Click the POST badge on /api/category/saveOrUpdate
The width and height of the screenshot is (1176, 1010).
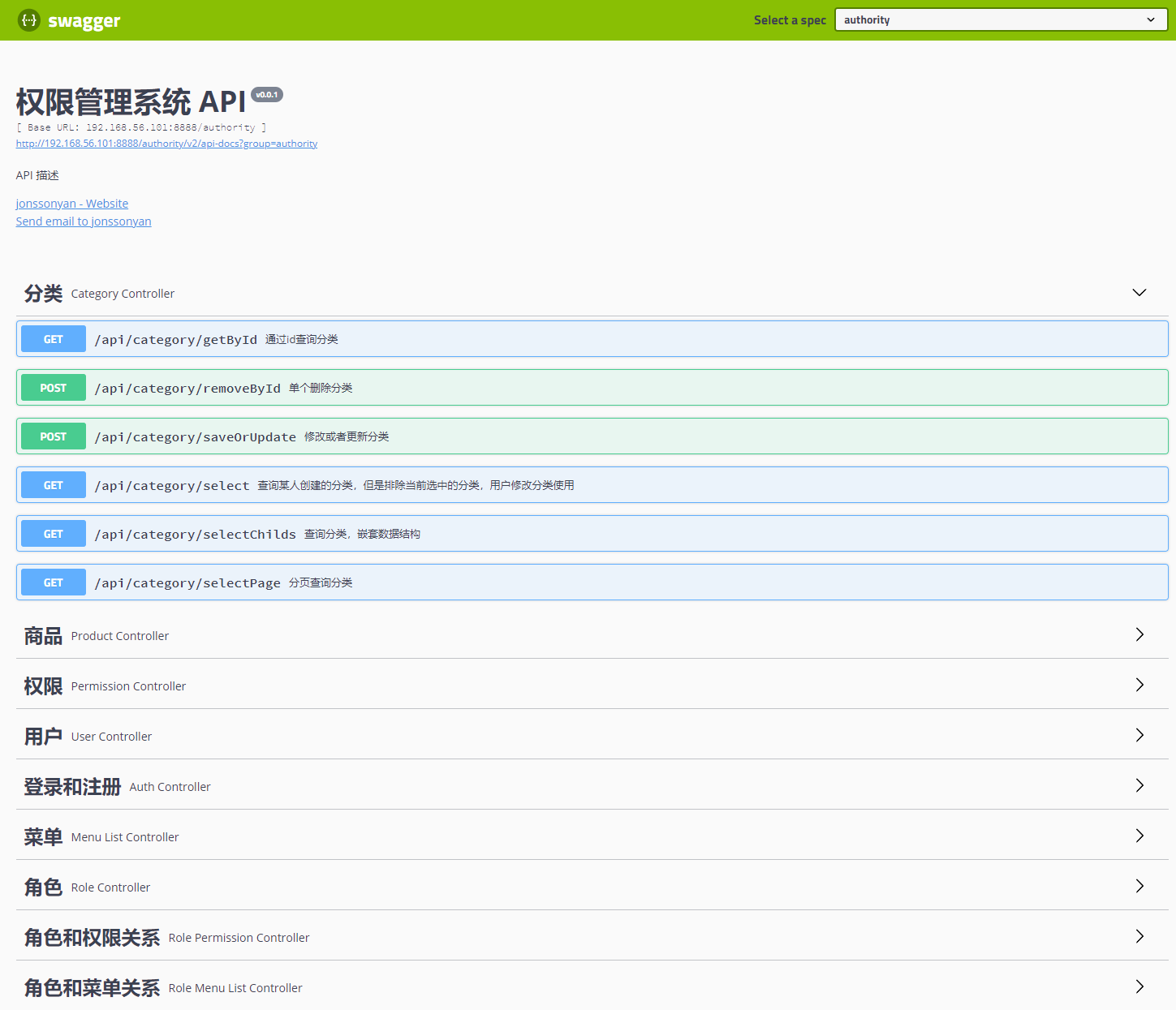pos(53,436)
